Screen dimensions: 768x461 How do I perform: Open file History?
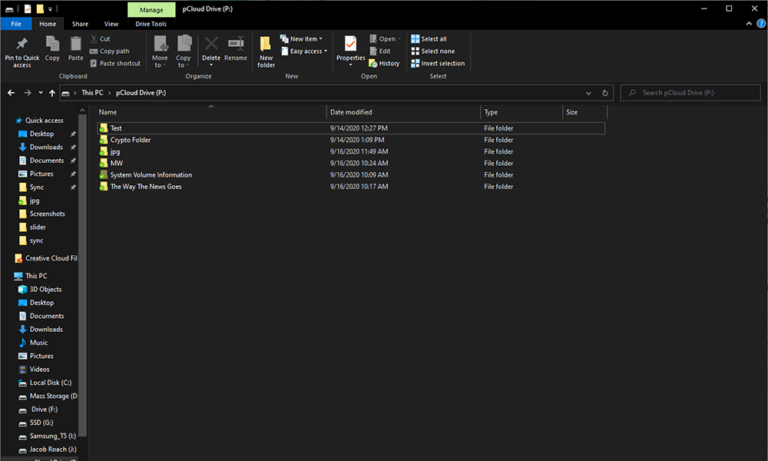click(x=384, y=63)
